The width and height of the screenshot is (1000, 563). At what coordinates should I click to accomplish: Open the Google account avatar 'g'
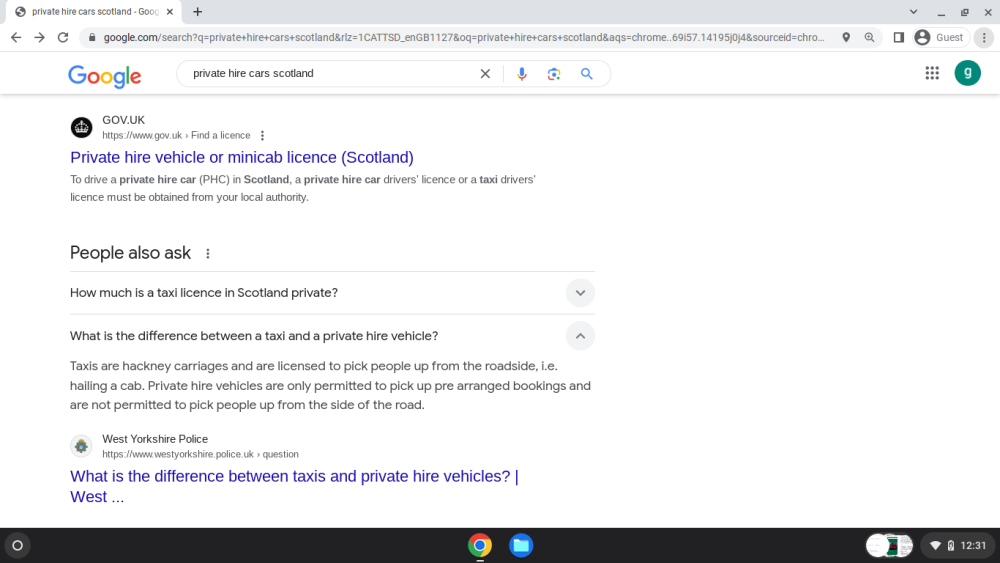pos(967,73)
